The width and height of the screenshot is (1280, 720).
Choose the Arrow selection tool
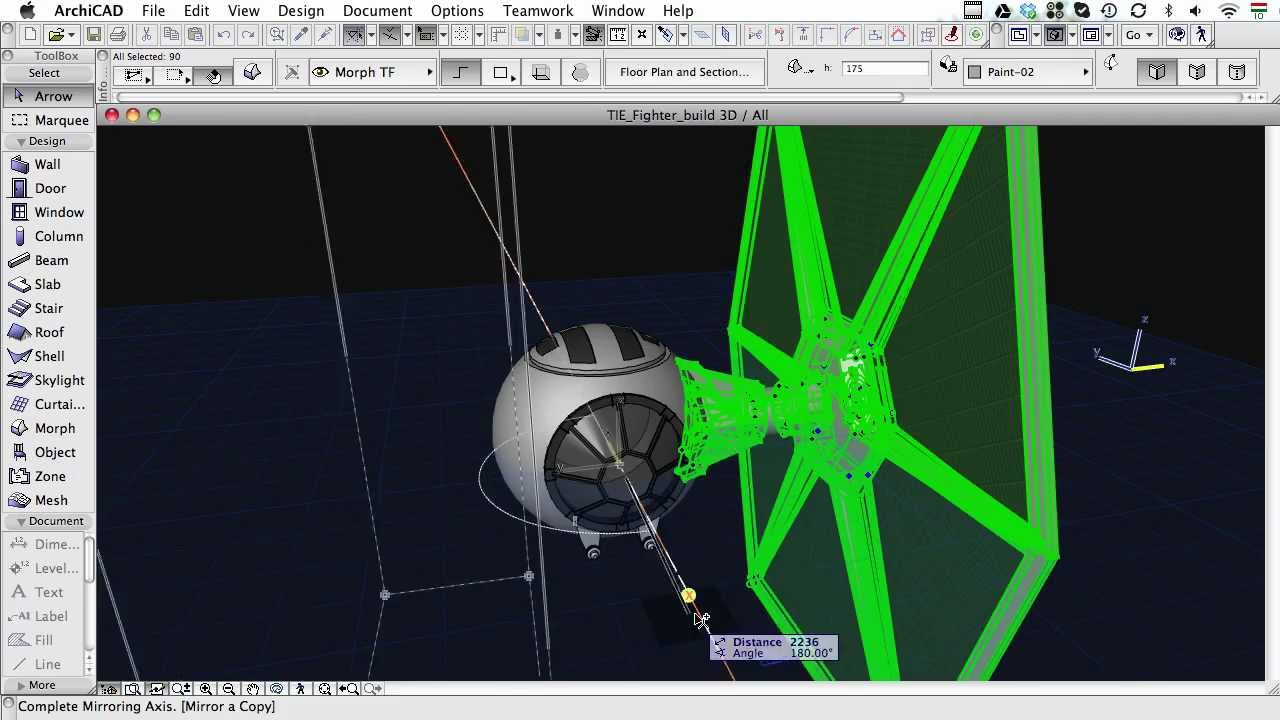47,96
